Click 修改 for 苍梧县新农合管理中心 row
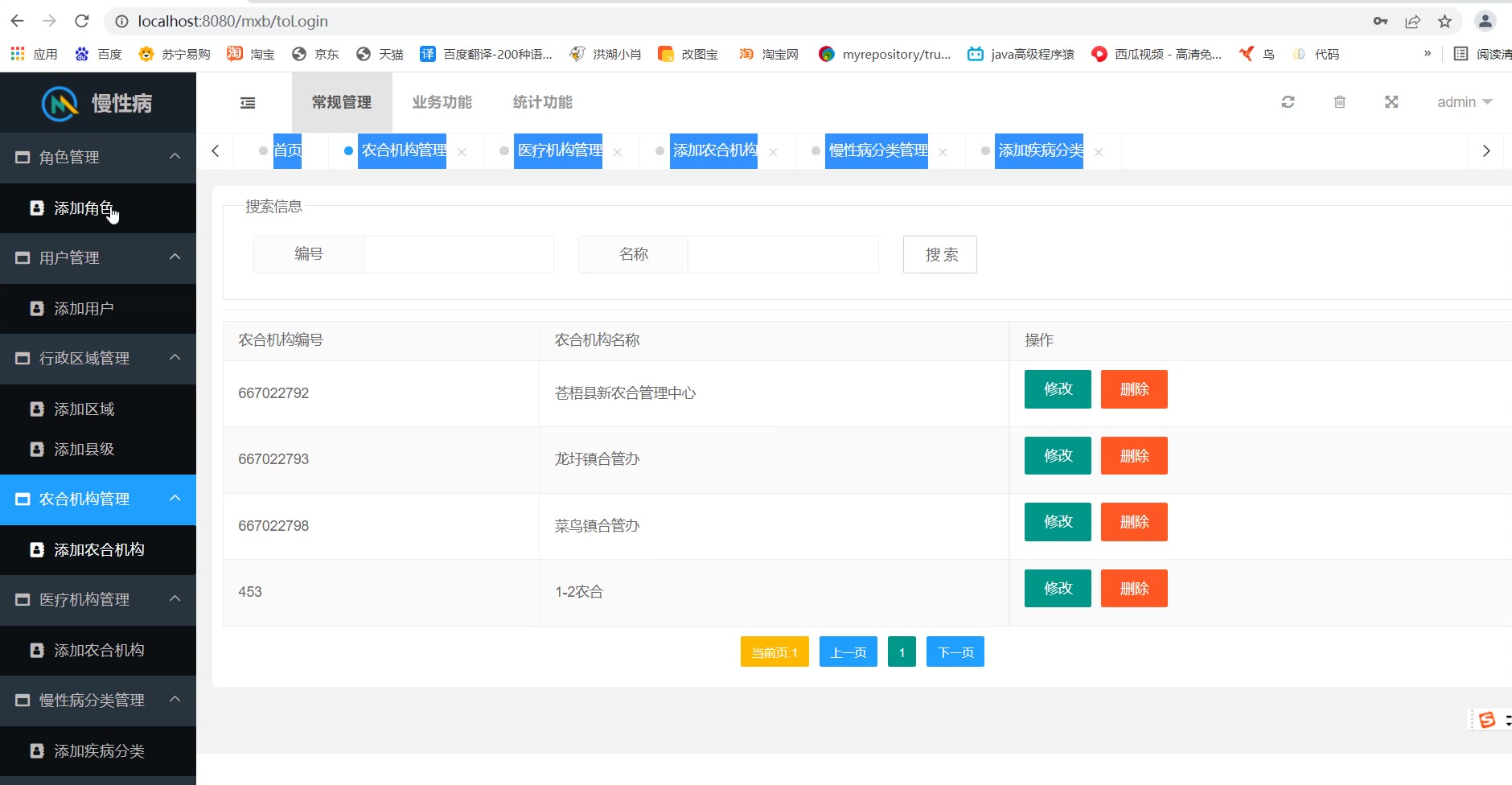This screenshot has height=785, width=1512. click(x=1057, y=389)
